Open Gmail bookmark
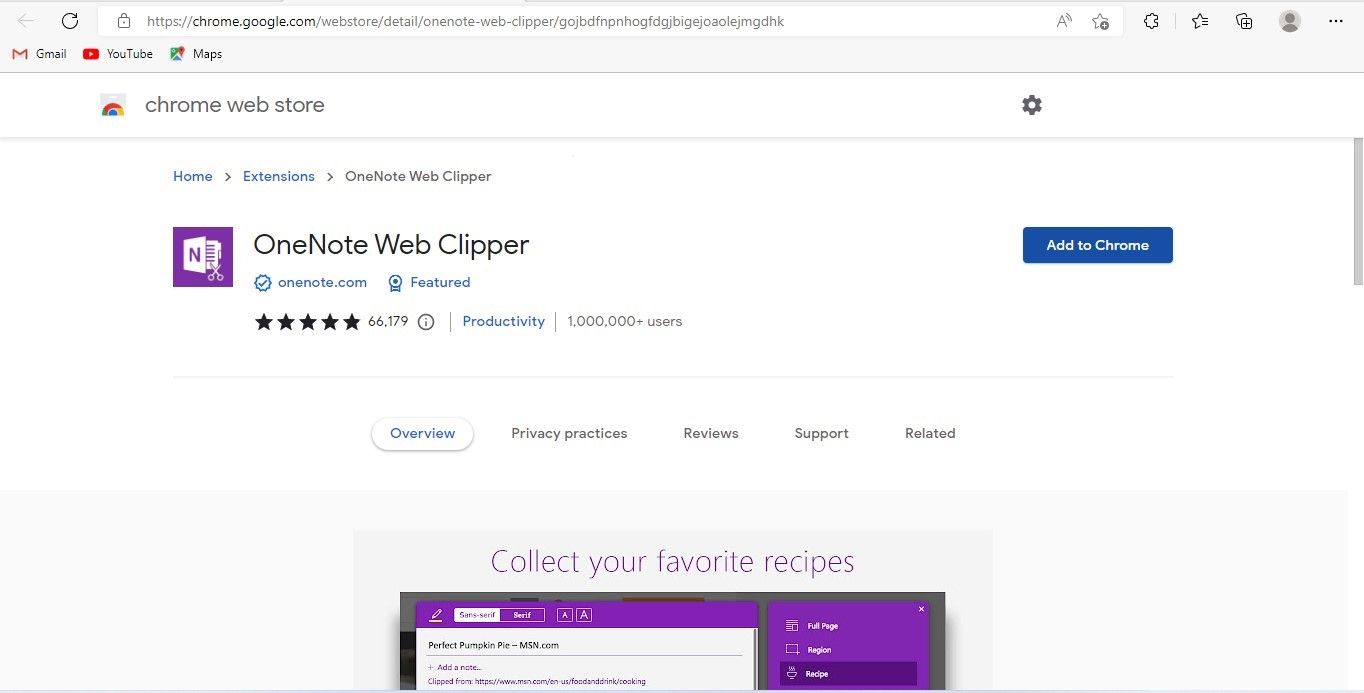 coord(39,54)
